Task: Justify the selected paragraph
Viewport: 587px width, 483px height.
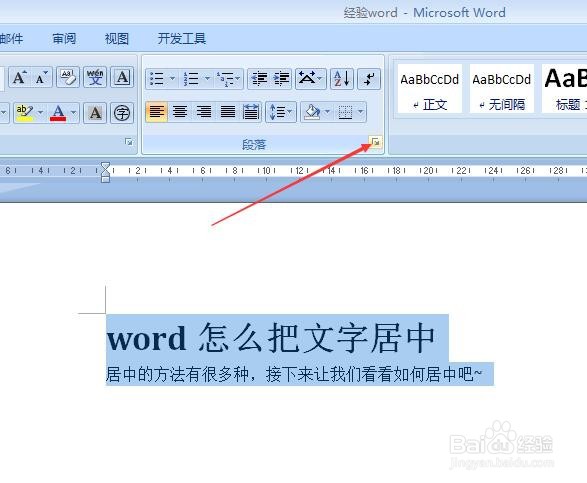Action: click(227, 112)
